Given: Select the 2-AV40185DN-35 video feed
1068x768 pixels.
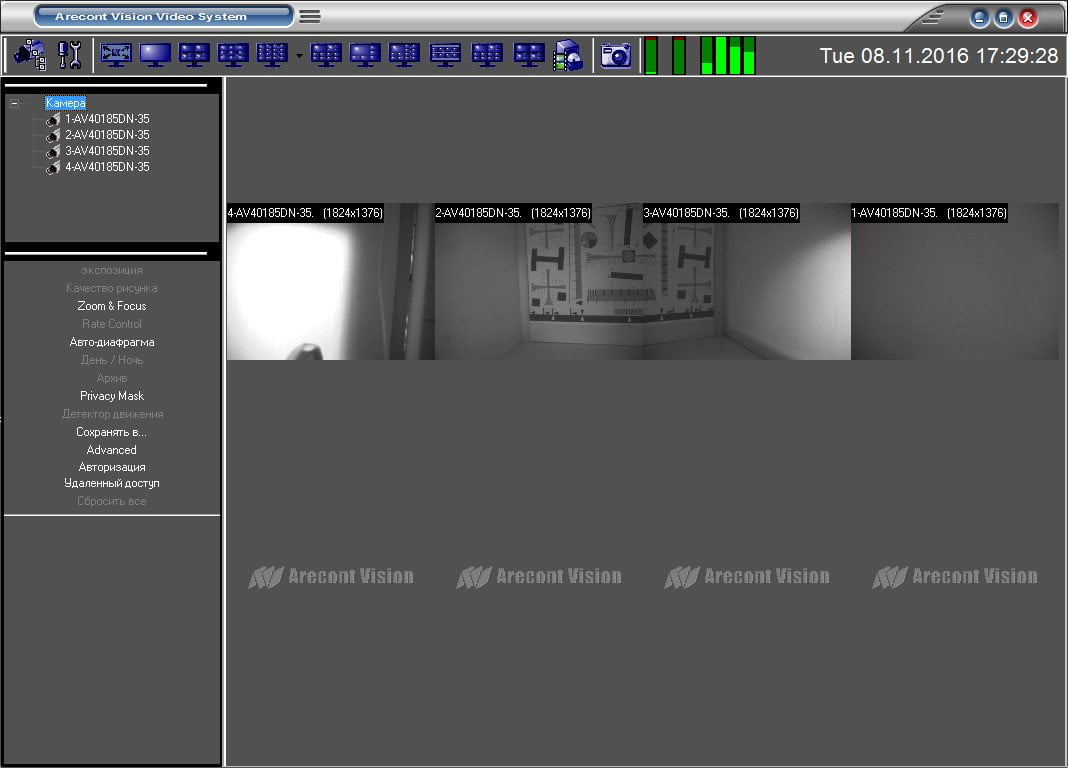Looking at the screenshot, I should tap(539, 281).
